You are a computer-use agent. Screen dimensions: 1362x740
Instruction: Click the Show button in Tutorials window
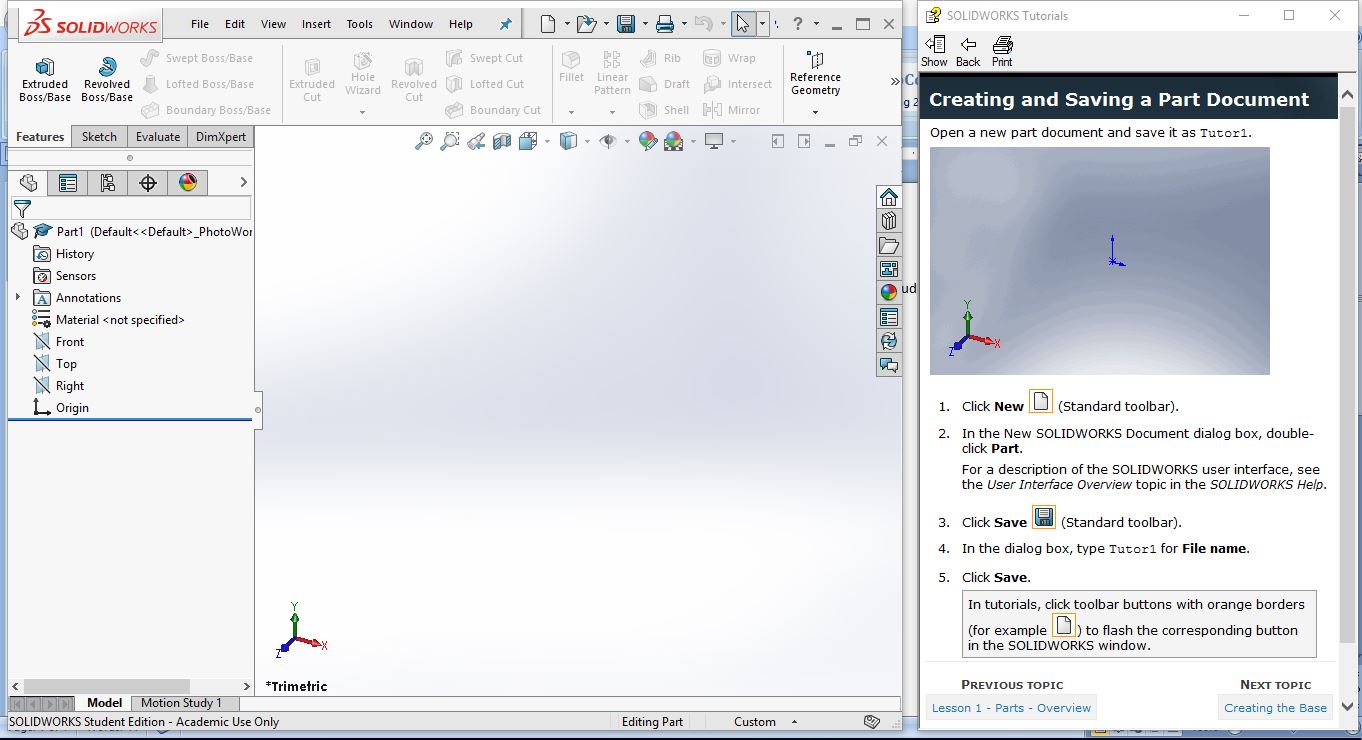pos(934,51)
